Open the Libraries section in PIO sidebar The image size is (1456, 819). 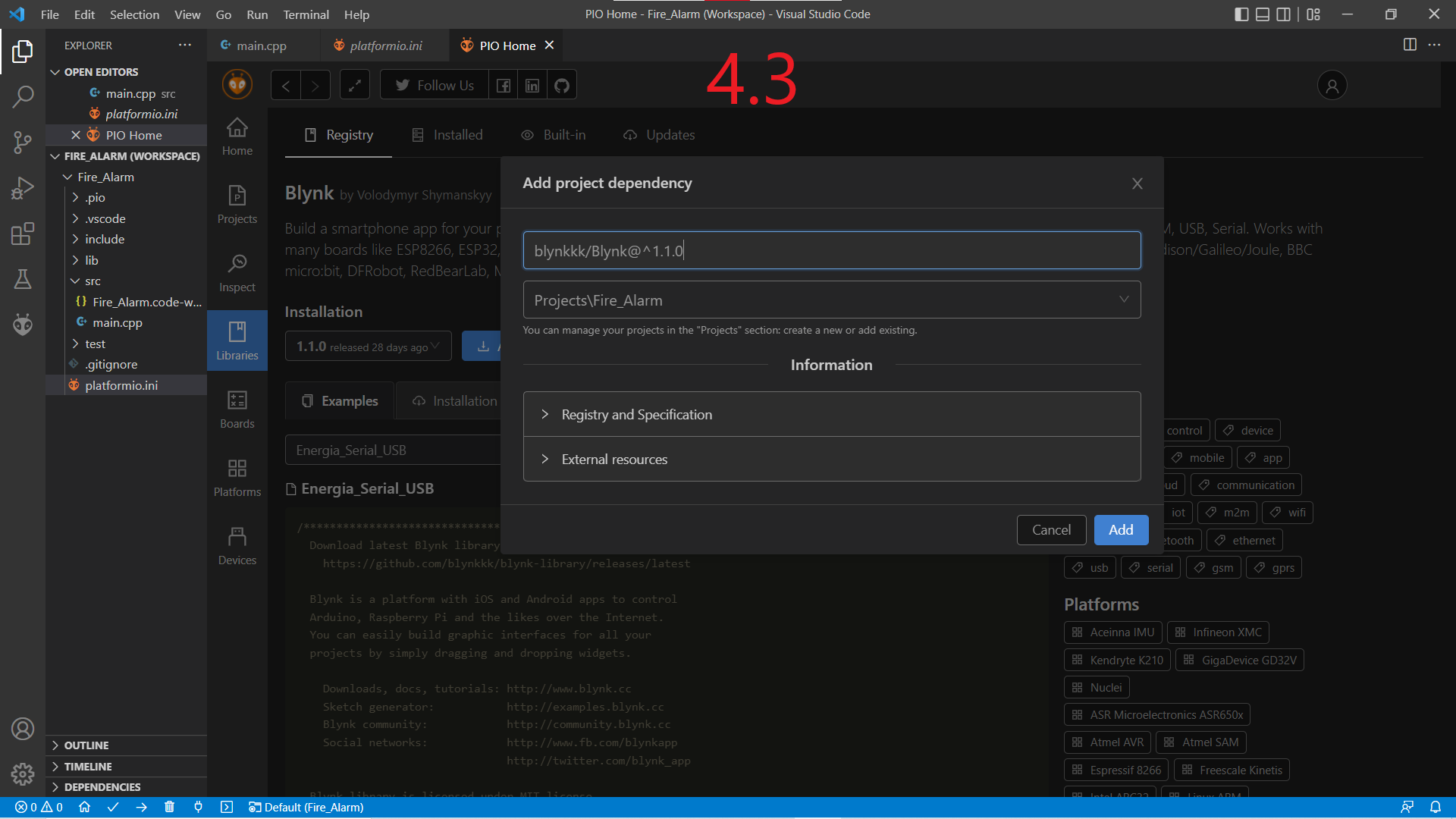point(237,340)
